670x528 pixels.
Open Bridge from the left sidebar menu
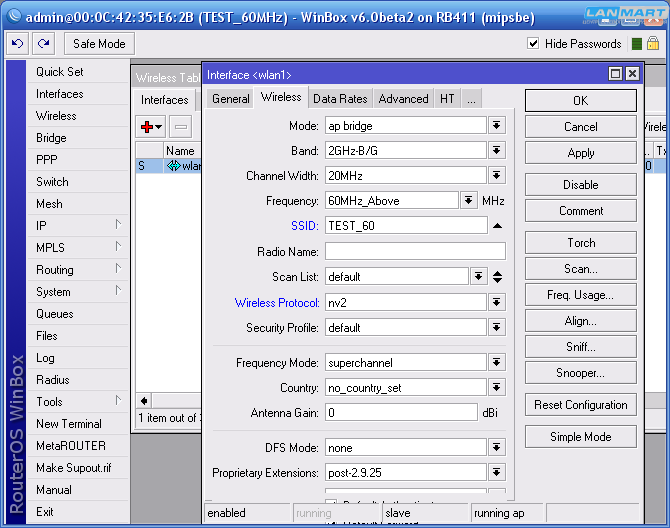[x=51, y=138]
